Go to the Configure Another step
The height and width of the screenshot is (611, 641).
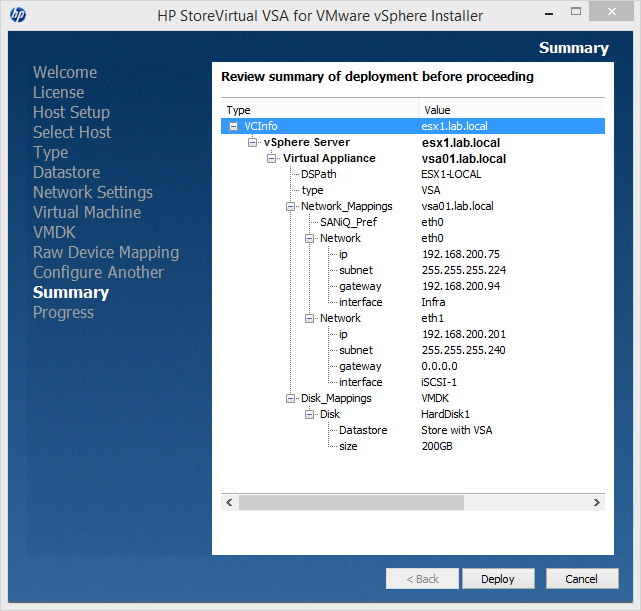pyautogui.click(x=99, y=273)
